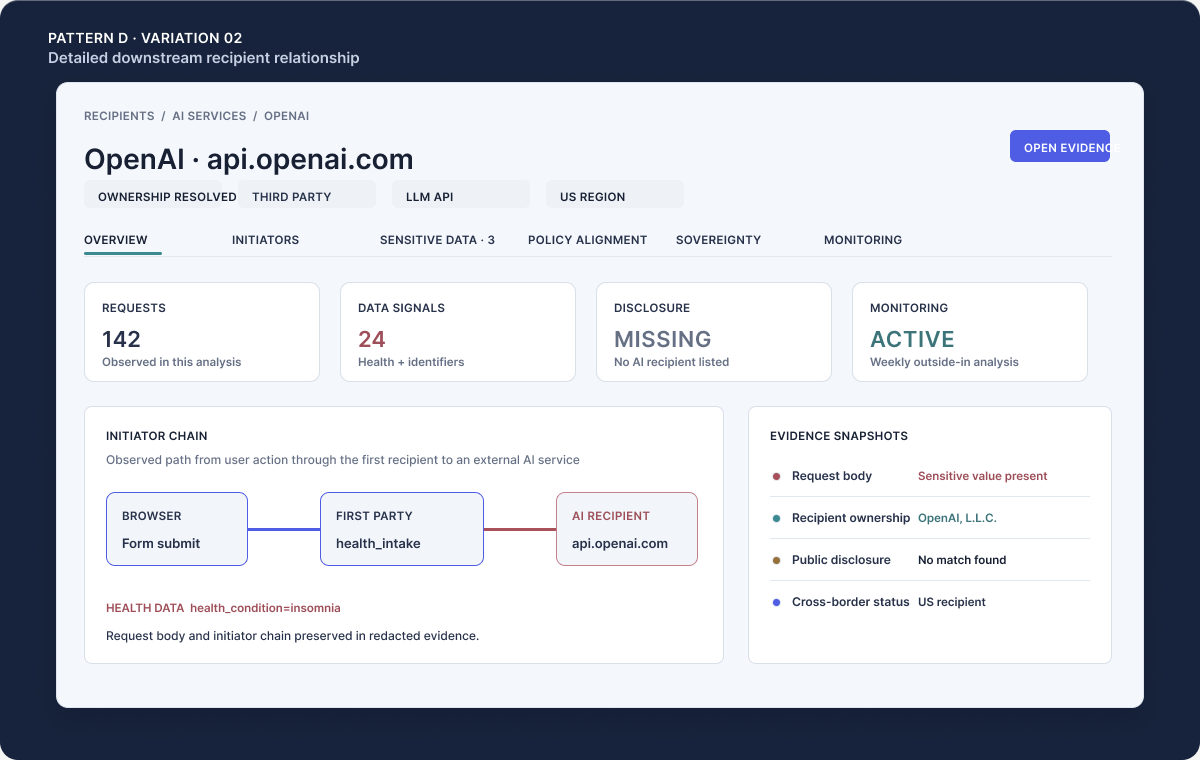Click the red connector to AI Recipient
Image resolution: width=1200 pixels, height=760 pixels.
pos(520,529)
